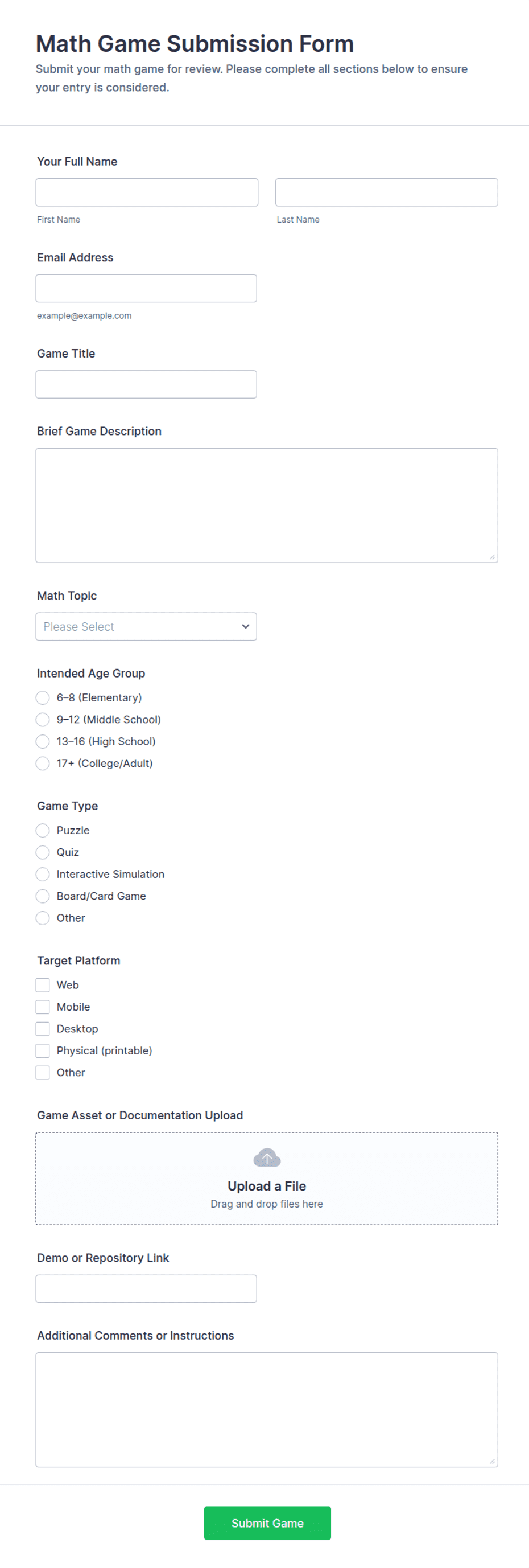The width and height of the screenshot is (529, 1568).
Task: Focus the First Name input field
Action: 147,192
